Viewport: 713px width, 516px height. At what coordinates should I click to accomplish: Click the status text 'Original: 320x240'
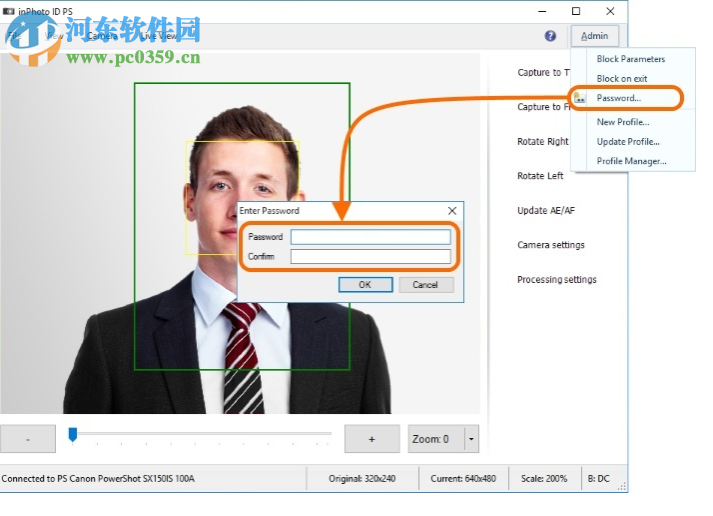click(362, 479)
